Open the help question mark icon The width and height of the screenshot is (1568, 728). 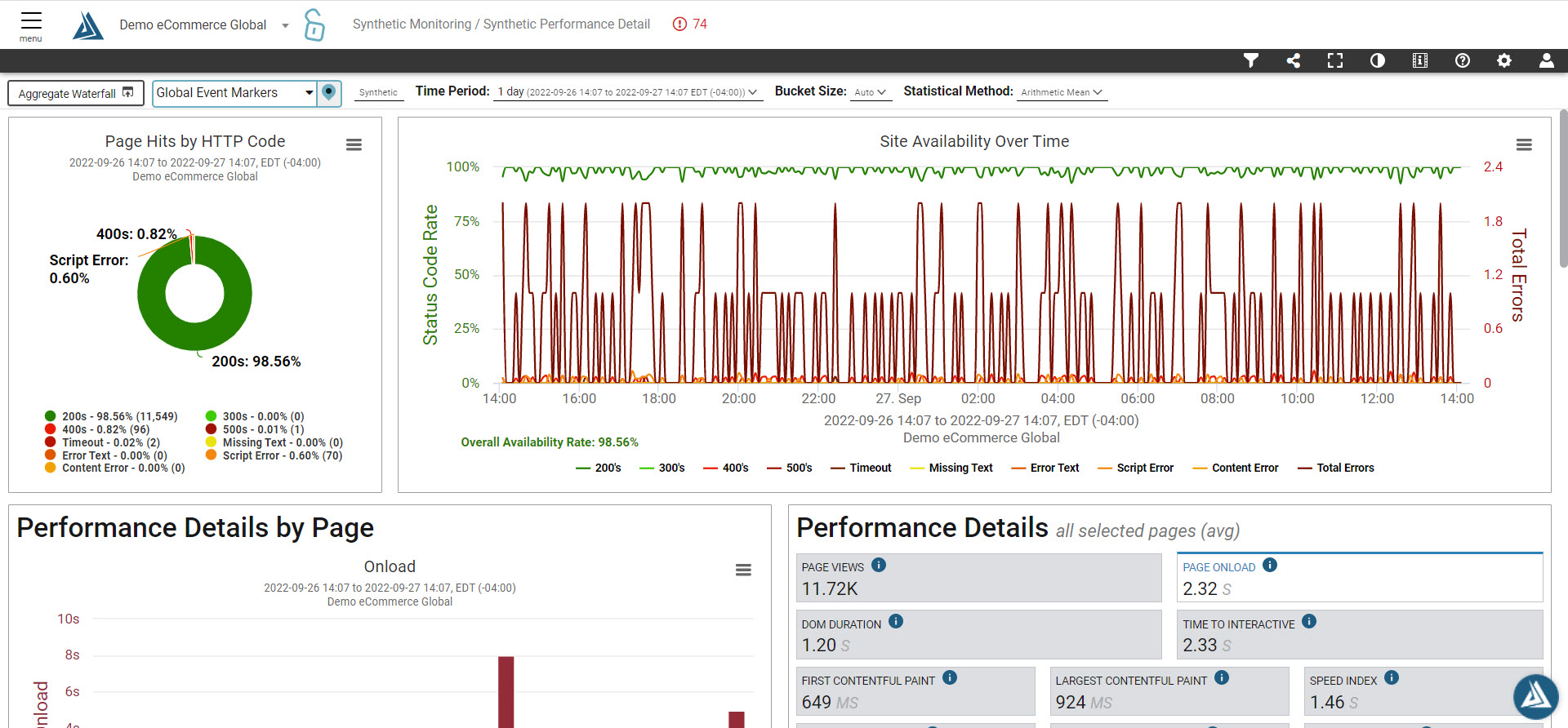coord(1463,60)
